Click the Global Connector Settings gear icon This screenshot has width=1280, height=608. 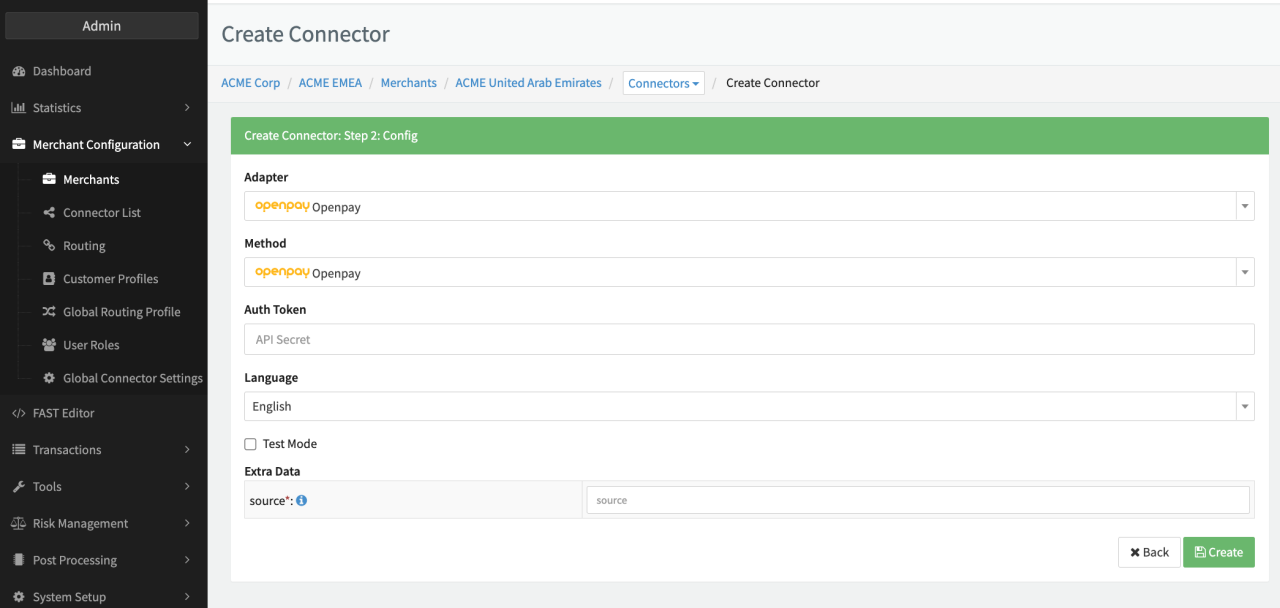click(49, 378)
